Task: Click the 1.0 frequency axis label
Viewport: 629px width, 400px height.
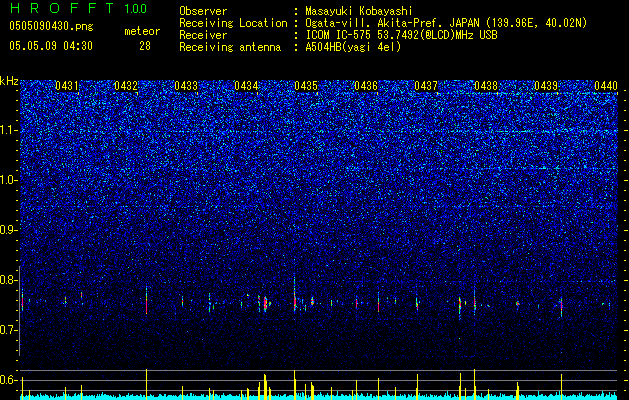Action: [7, 180]
